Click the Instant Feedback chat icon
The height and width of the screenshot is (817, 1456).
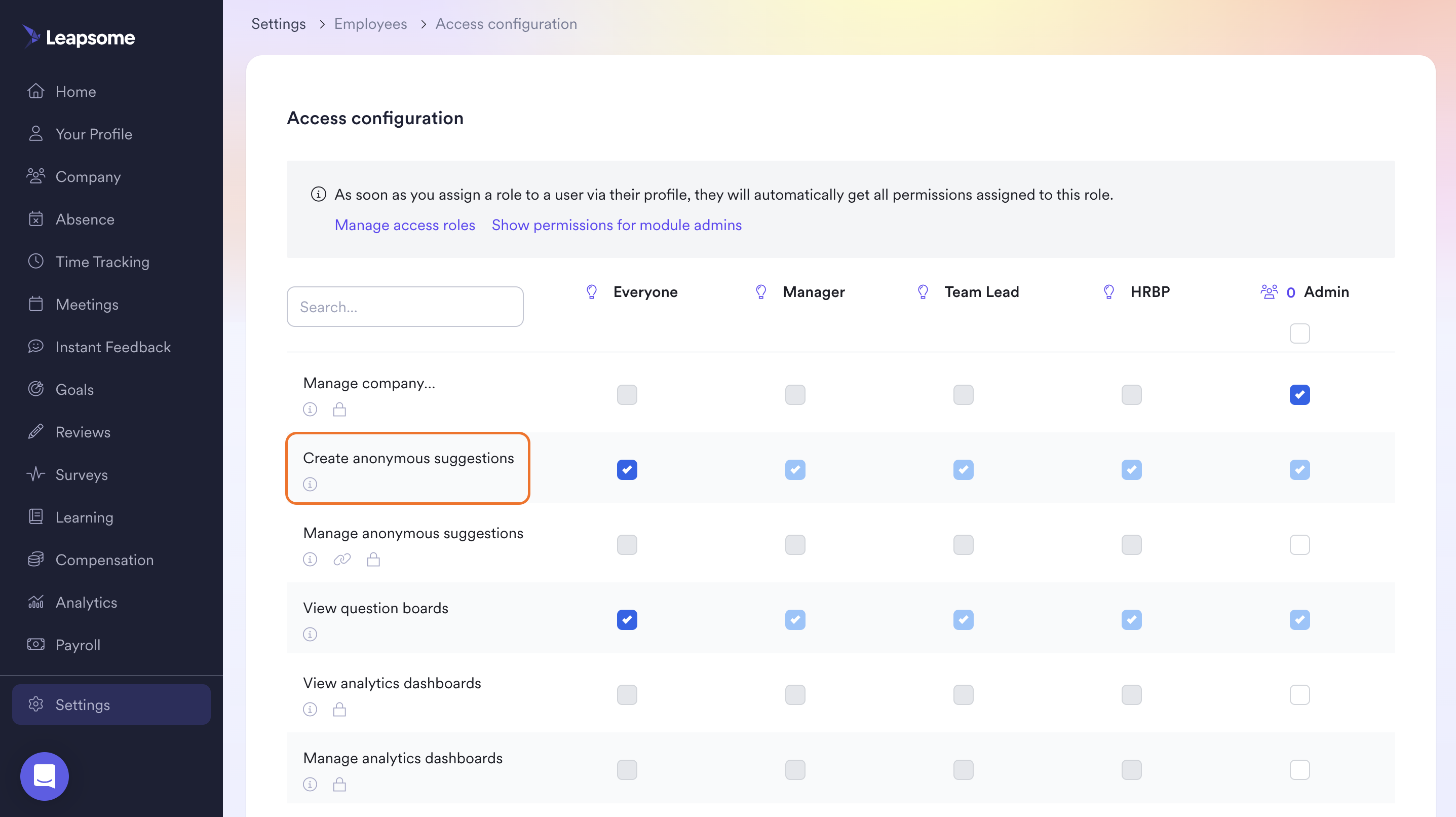point(35,347)
